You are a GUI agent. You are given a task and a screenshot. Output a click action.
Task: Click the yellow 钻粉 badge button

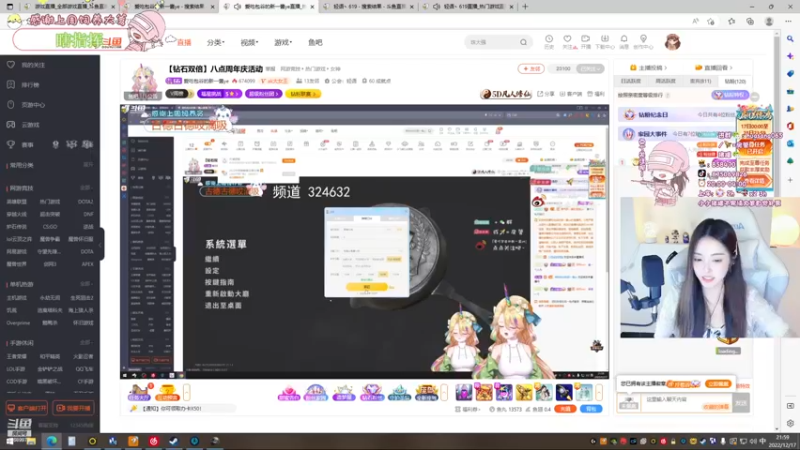click(x=303, y=94)
